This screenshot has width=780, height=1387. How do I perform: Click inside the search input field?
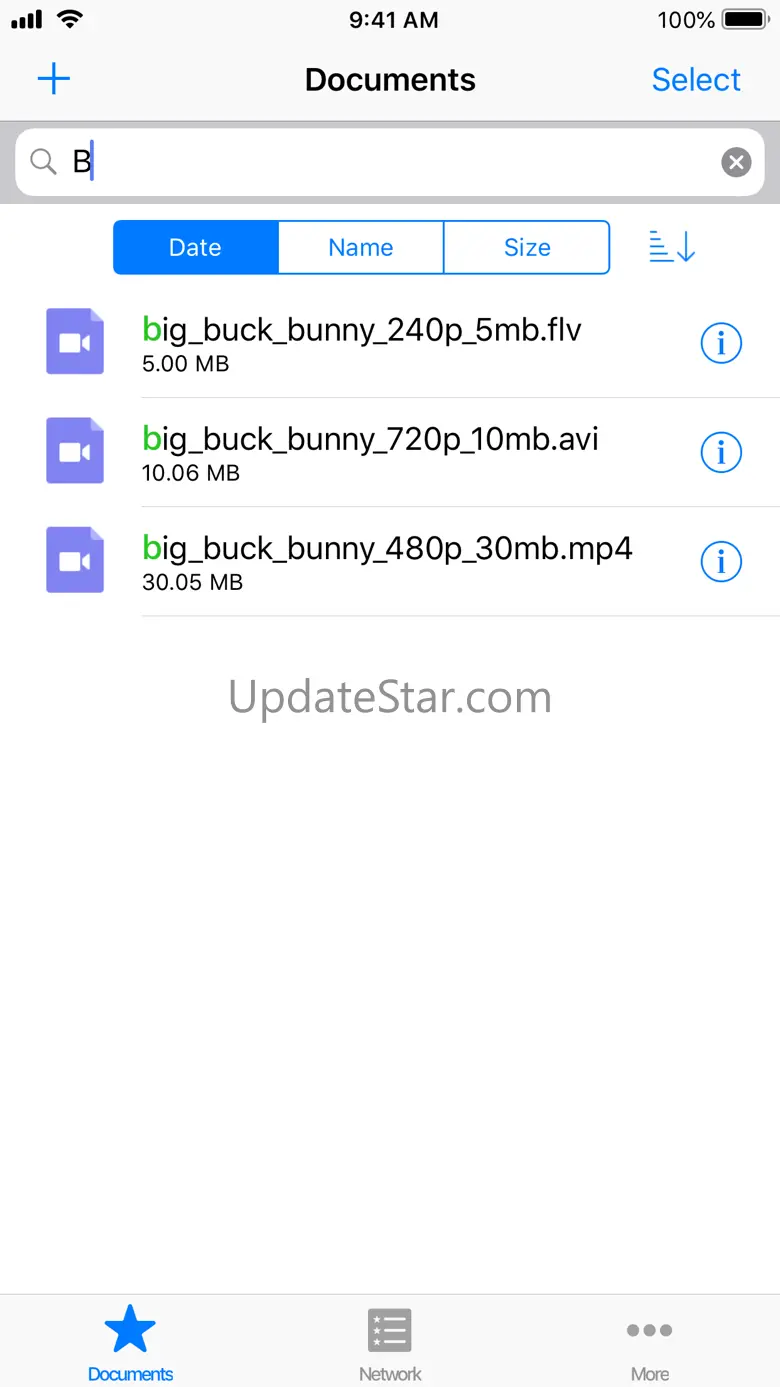[x=390, y=162]
